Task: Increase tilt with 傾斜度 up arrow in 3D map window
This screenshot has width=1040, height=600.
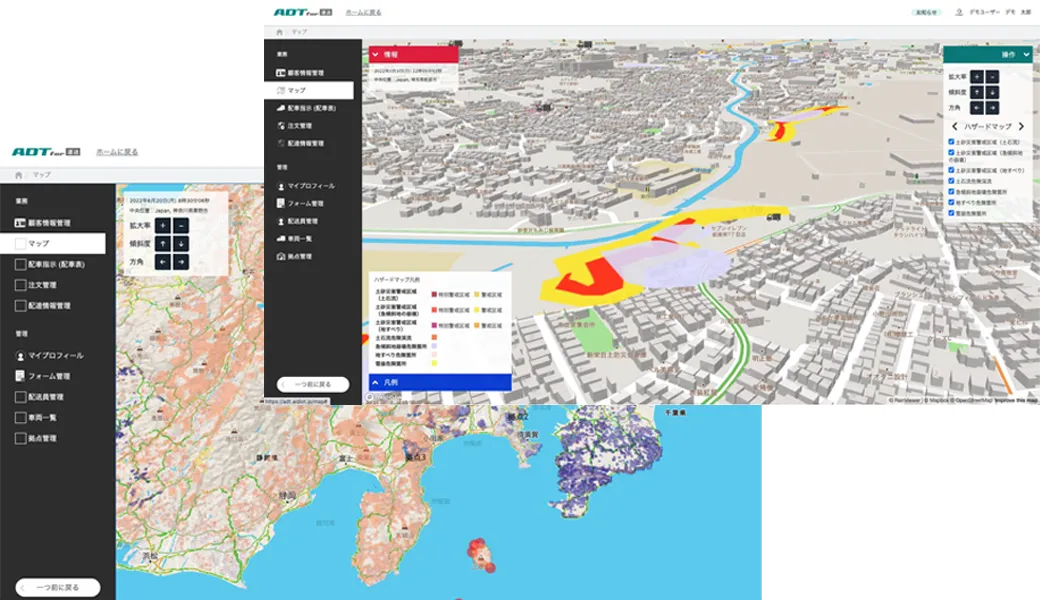Action: pyautogui.click(x=976, y=92)
